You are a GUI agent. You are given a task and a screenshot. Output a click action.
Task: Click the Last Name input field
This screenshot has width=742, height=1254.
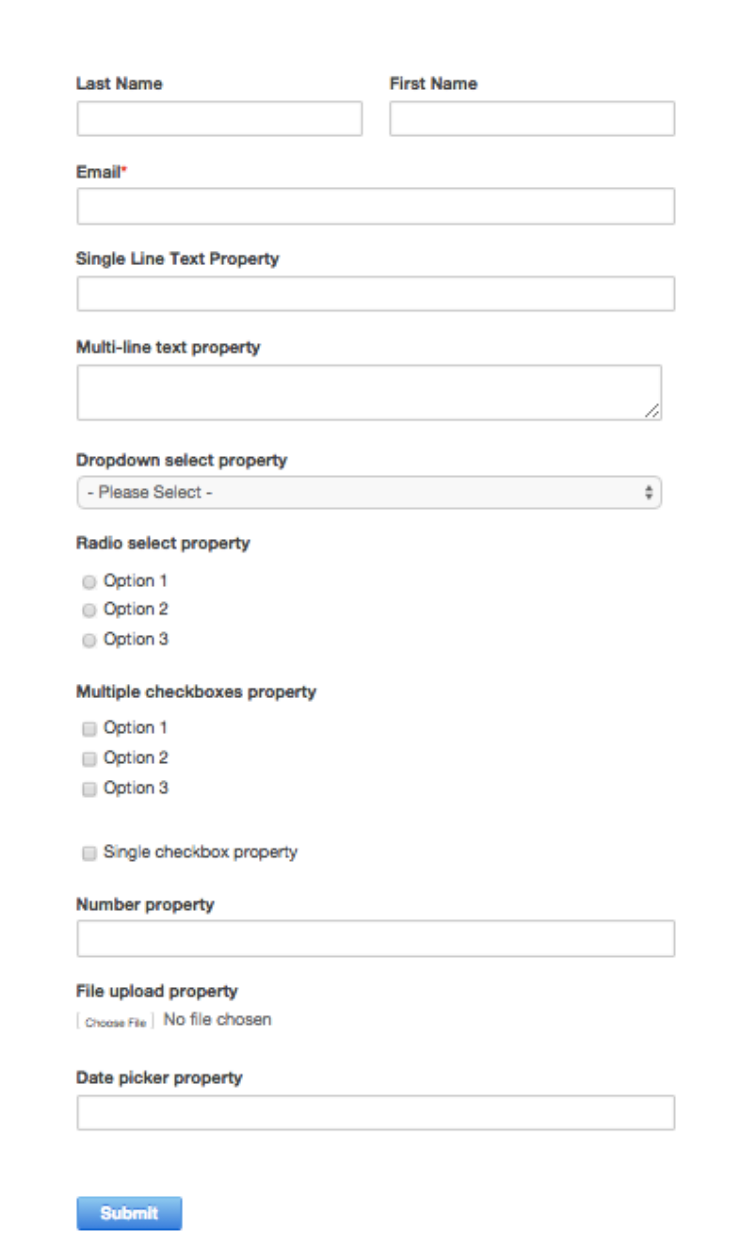(219, 119)
